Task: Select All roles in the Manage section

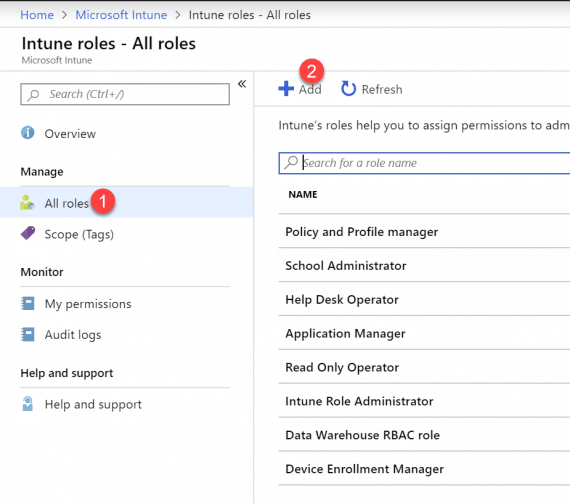Action: click(x=67, y=203)
